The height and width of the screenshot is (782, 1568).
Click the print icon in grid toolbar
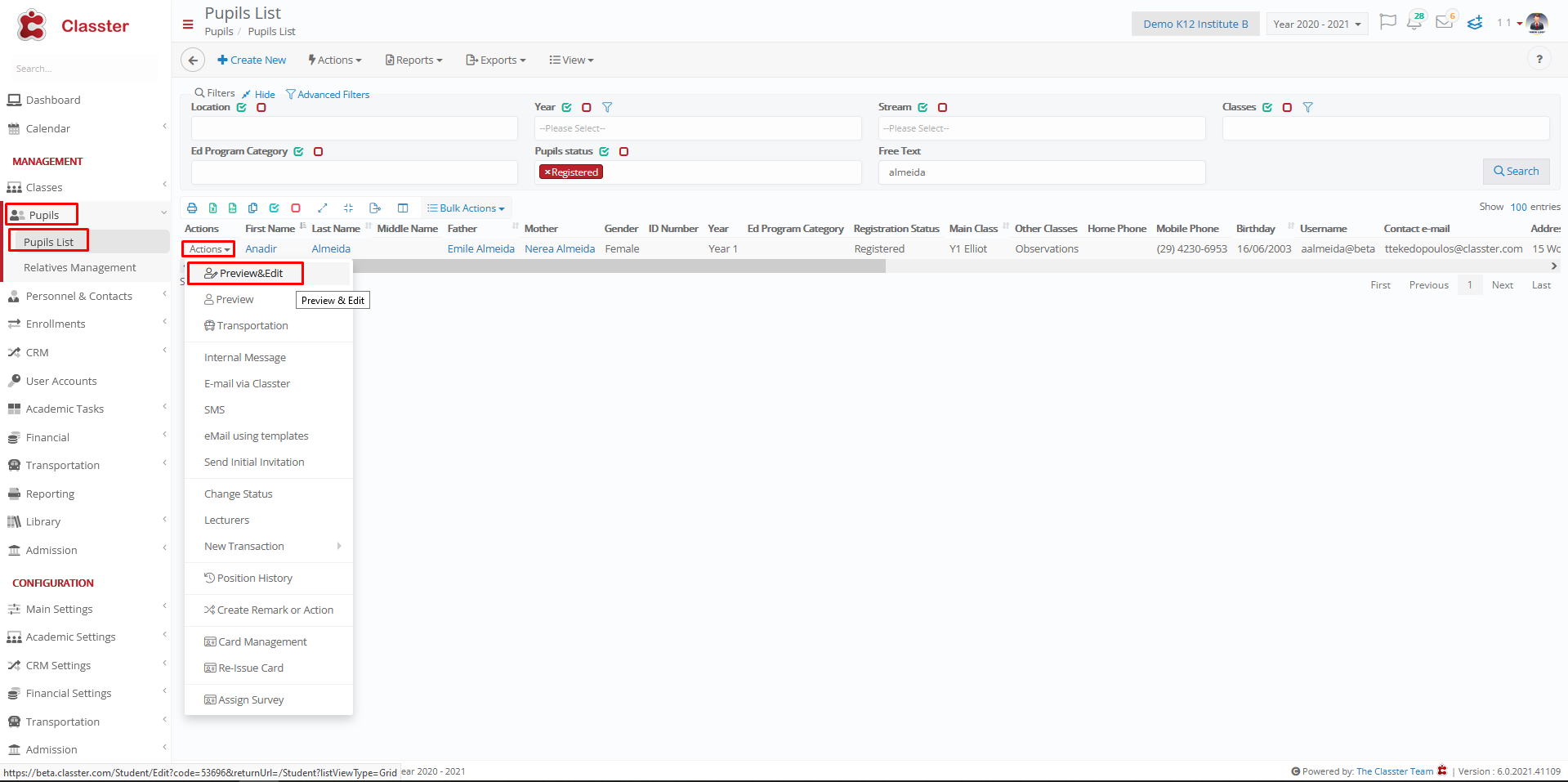click(192, 208)
